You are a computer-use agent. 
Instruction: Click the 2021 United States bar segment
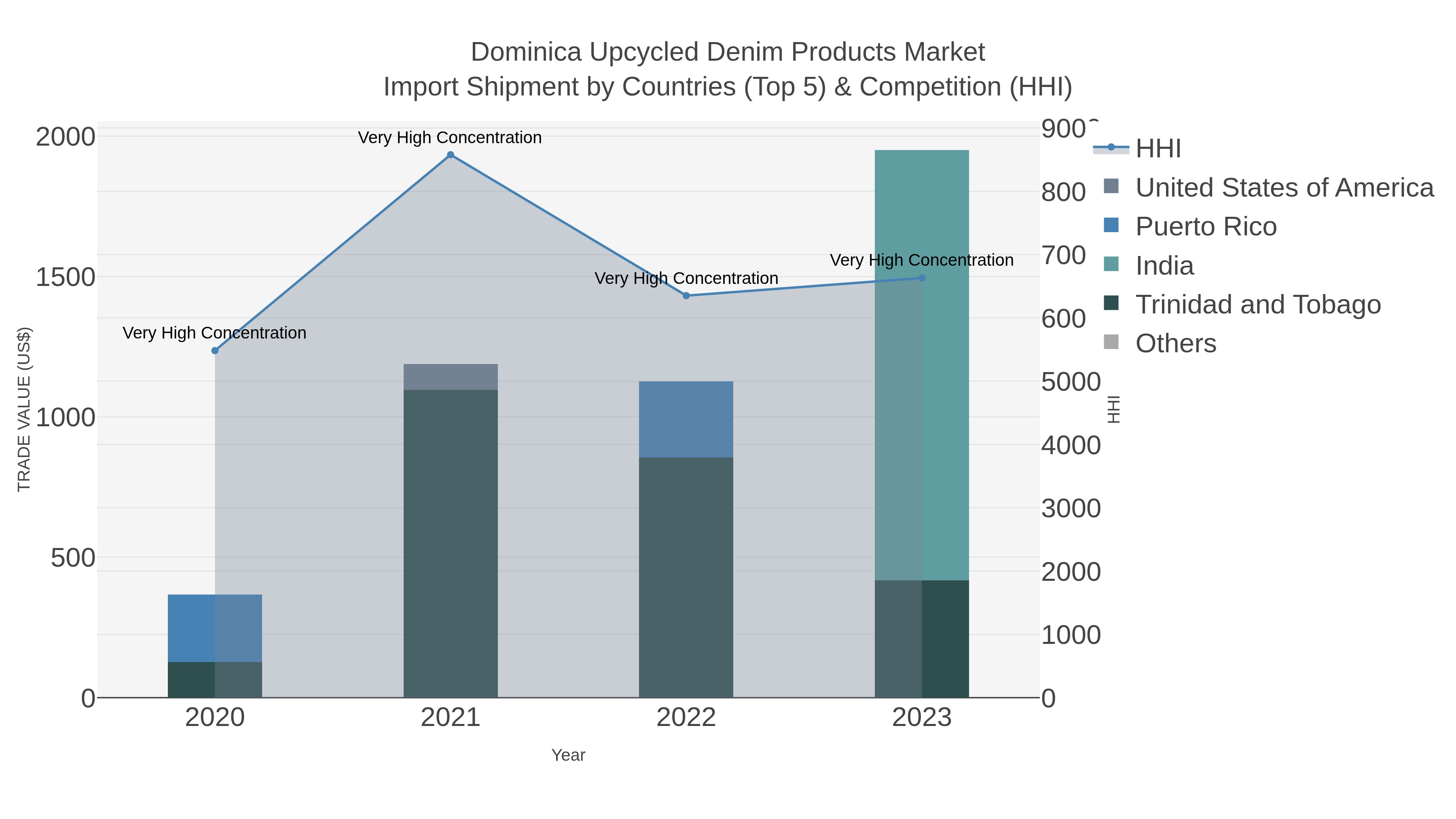(451, 377)
